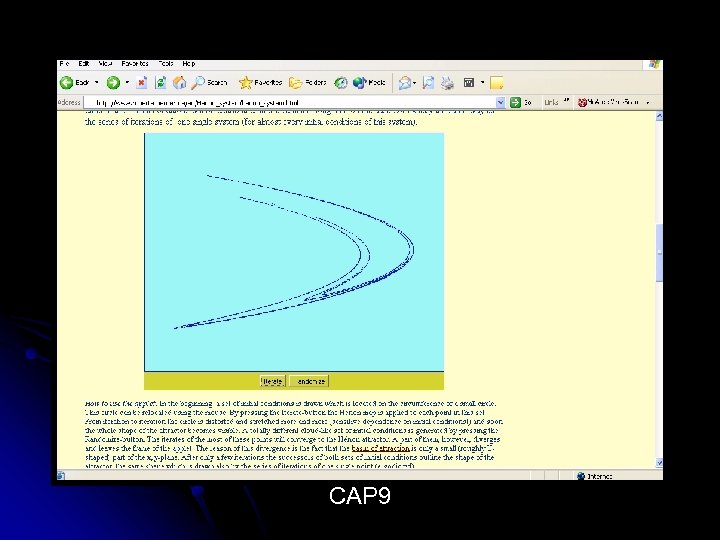
Task: Open the History clock icon
Action: 341,83
